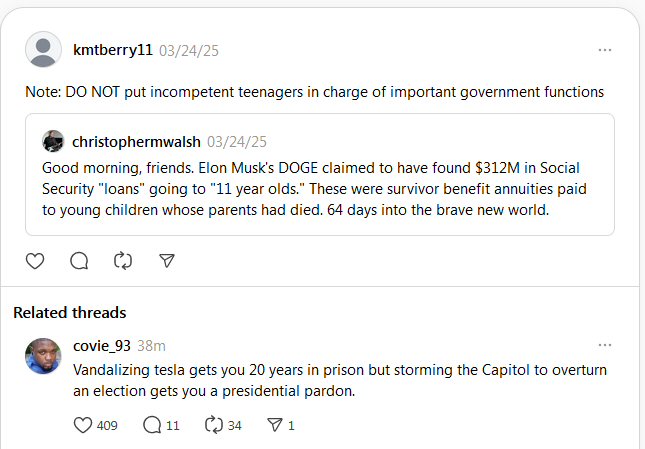Open the quoted post about DOGE claims
Viewport: 645px width, 449px height.
click(320, 188)
